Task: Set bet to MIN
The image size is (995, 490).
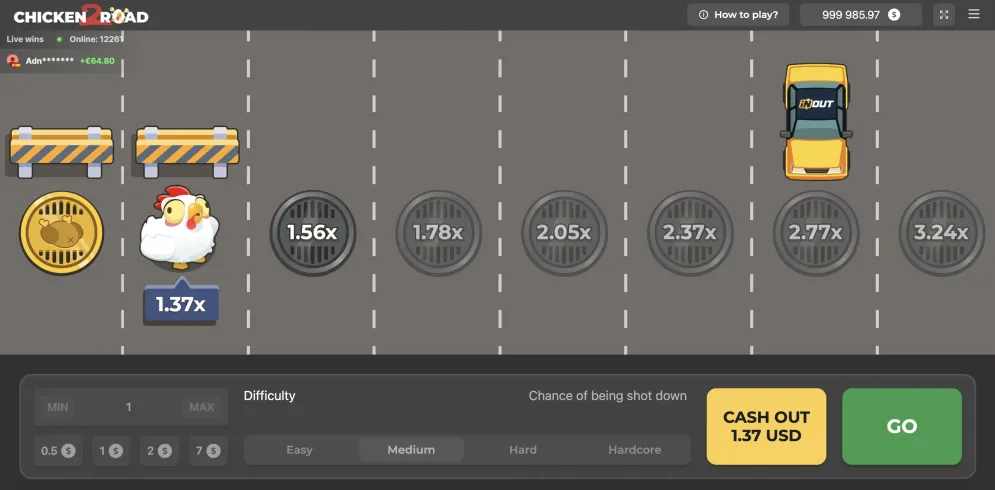Action: pos(58,407)
